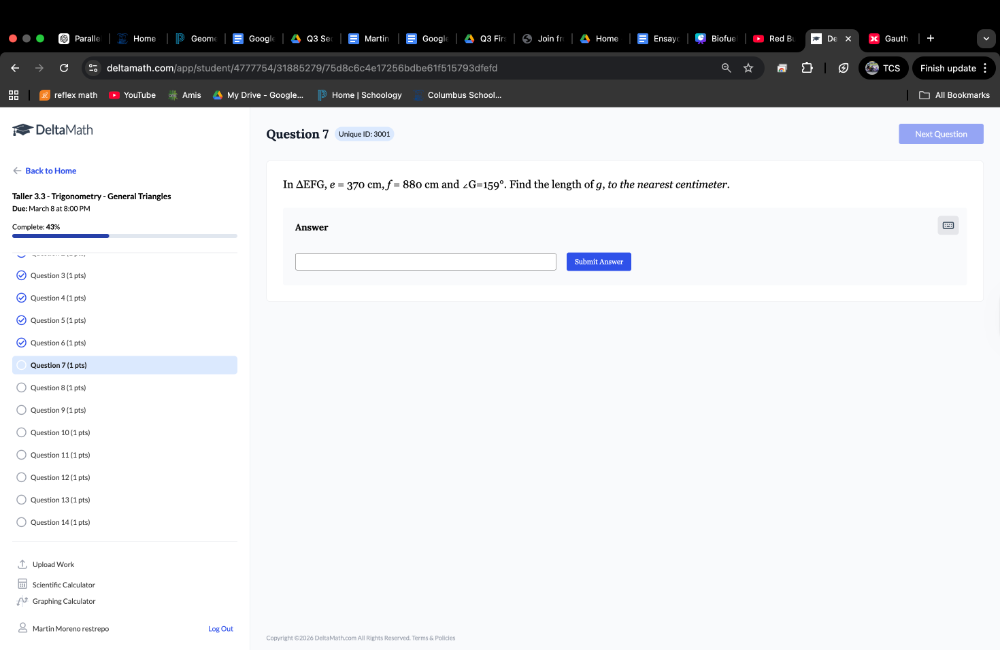
Task: Click the zoom magnifier icon in address bar
Action: click(x=726, y=68)
